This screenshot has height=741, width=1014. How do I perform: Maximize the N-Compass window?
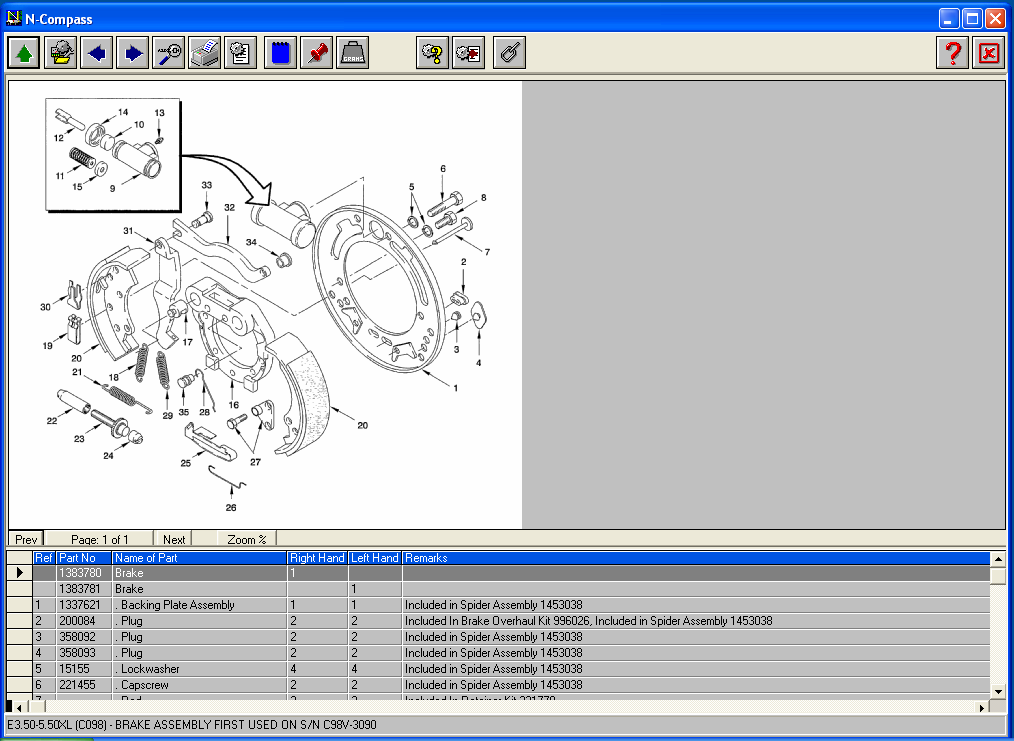click(x=973, y=19)
